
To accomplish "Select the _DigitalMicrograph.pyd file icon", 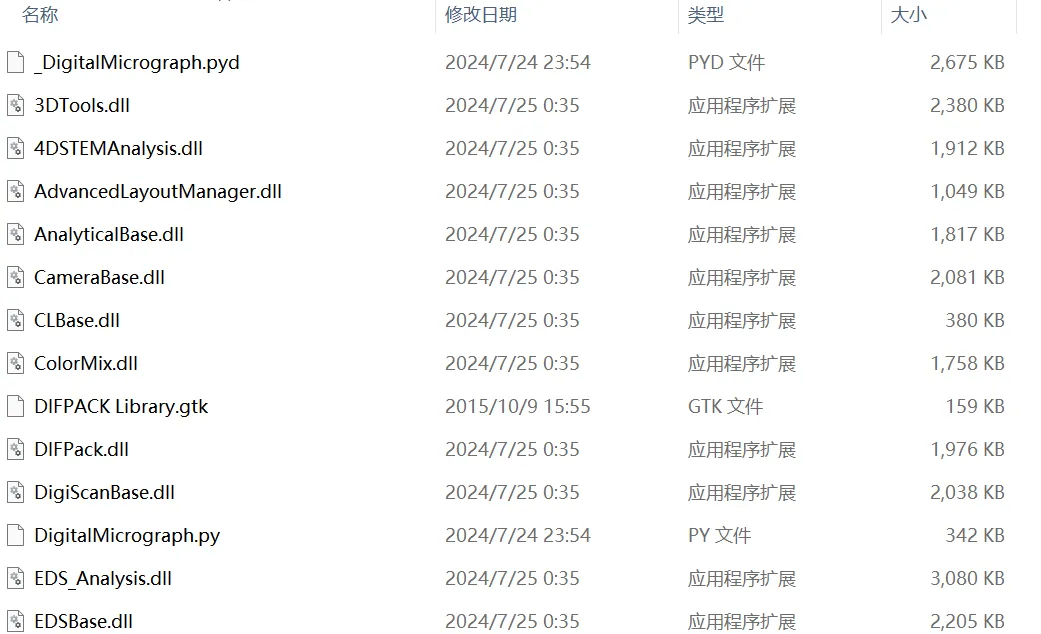I will pyautogui.click(x=16, y=62).
